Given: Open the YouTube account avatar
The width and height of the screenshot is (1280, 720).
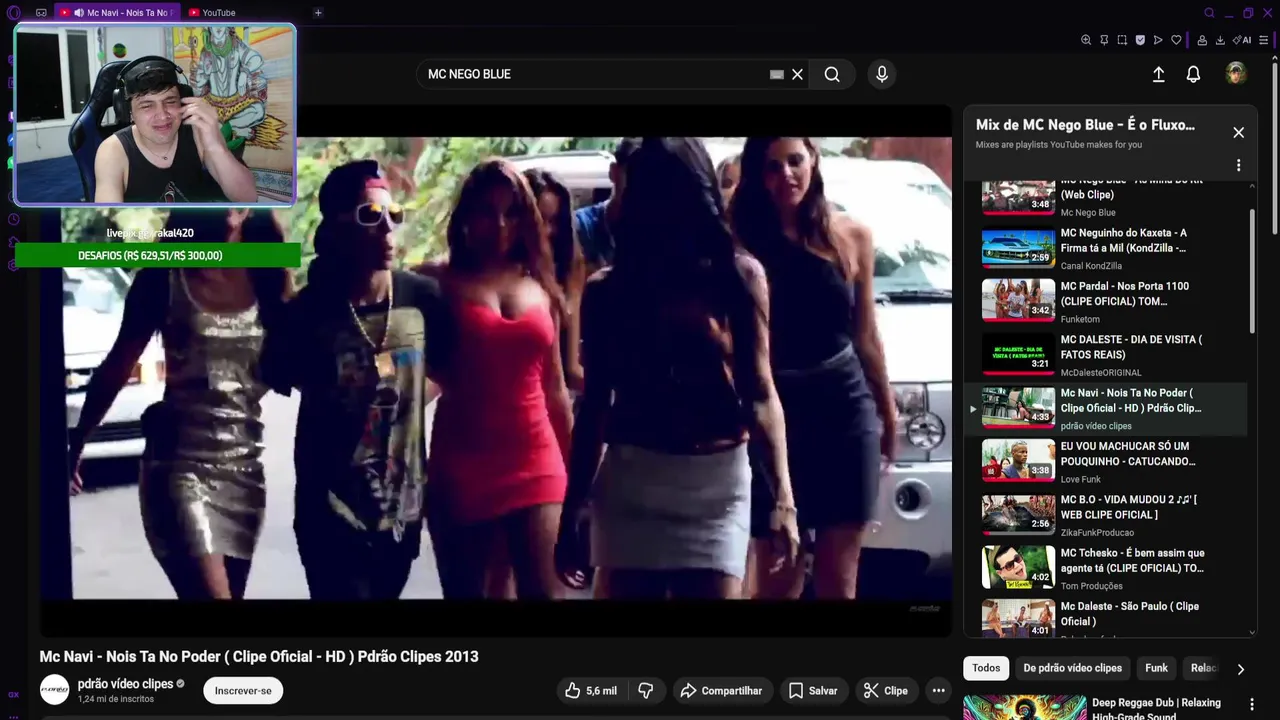Looking at the screenshot, I should tap(1236, 74).
